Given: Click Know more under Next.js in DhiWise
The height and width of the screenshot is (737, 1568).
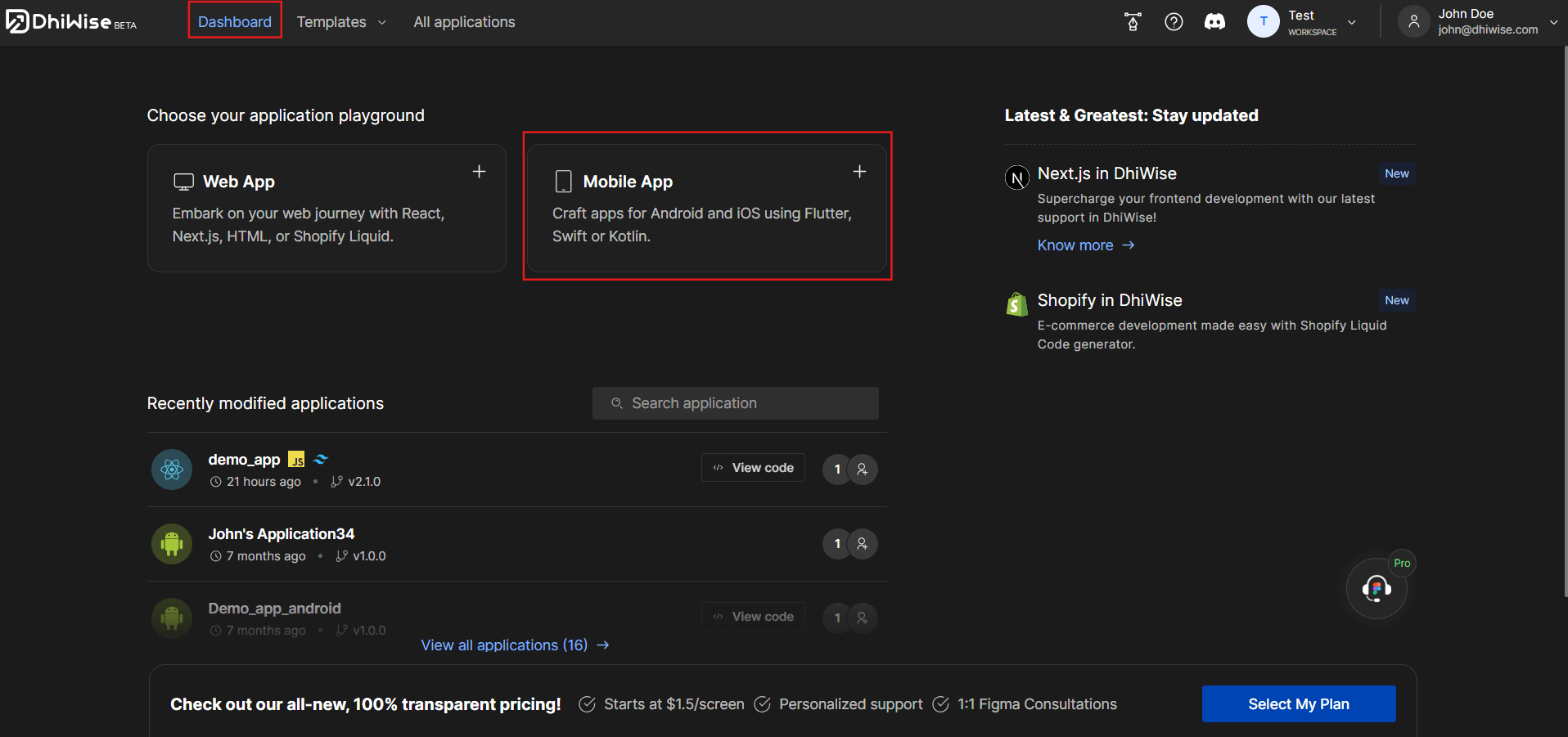Looking at the screenshot, I should click(x=1075, y=245).
